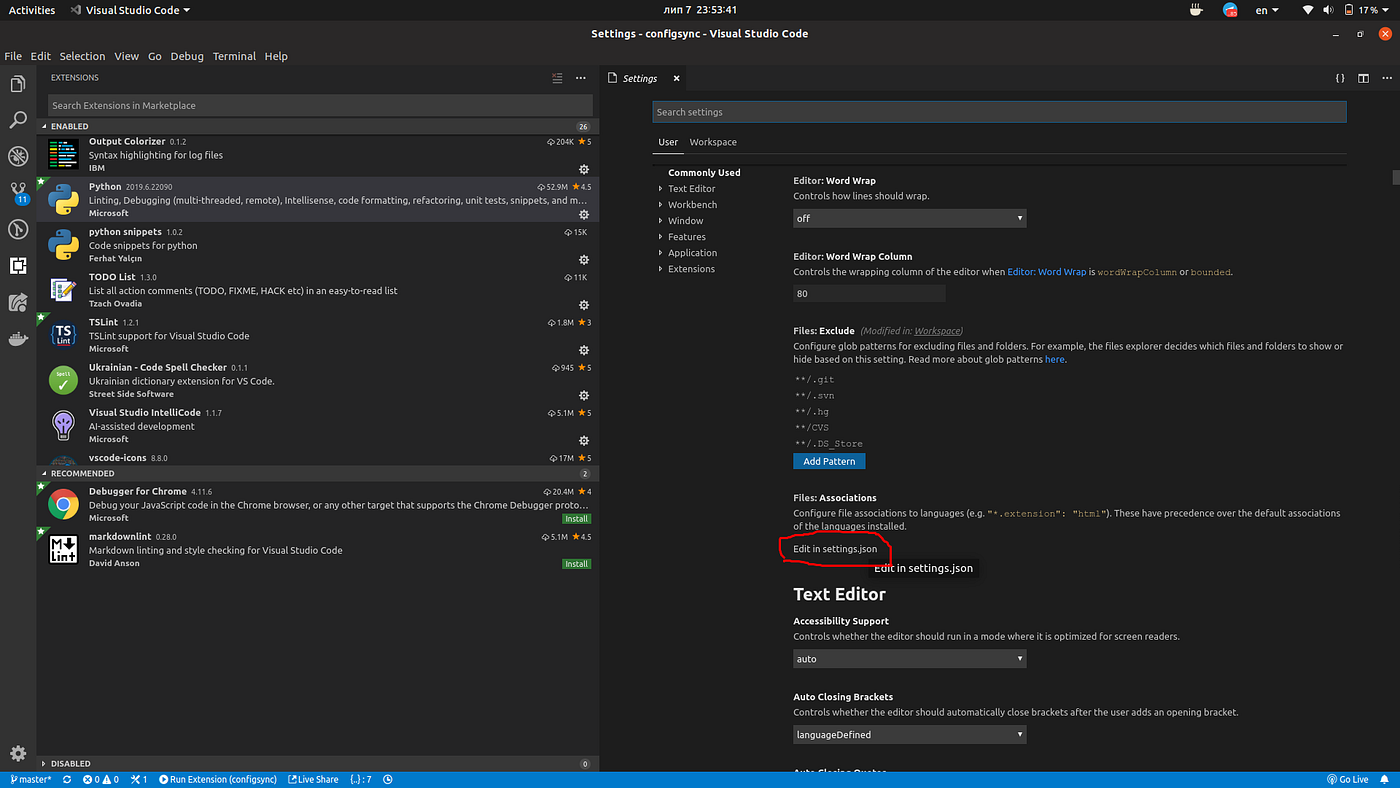This screenshot has height=788, width=1400.
Task: Open gear menu for Python extension
Action: coord(584,214)
